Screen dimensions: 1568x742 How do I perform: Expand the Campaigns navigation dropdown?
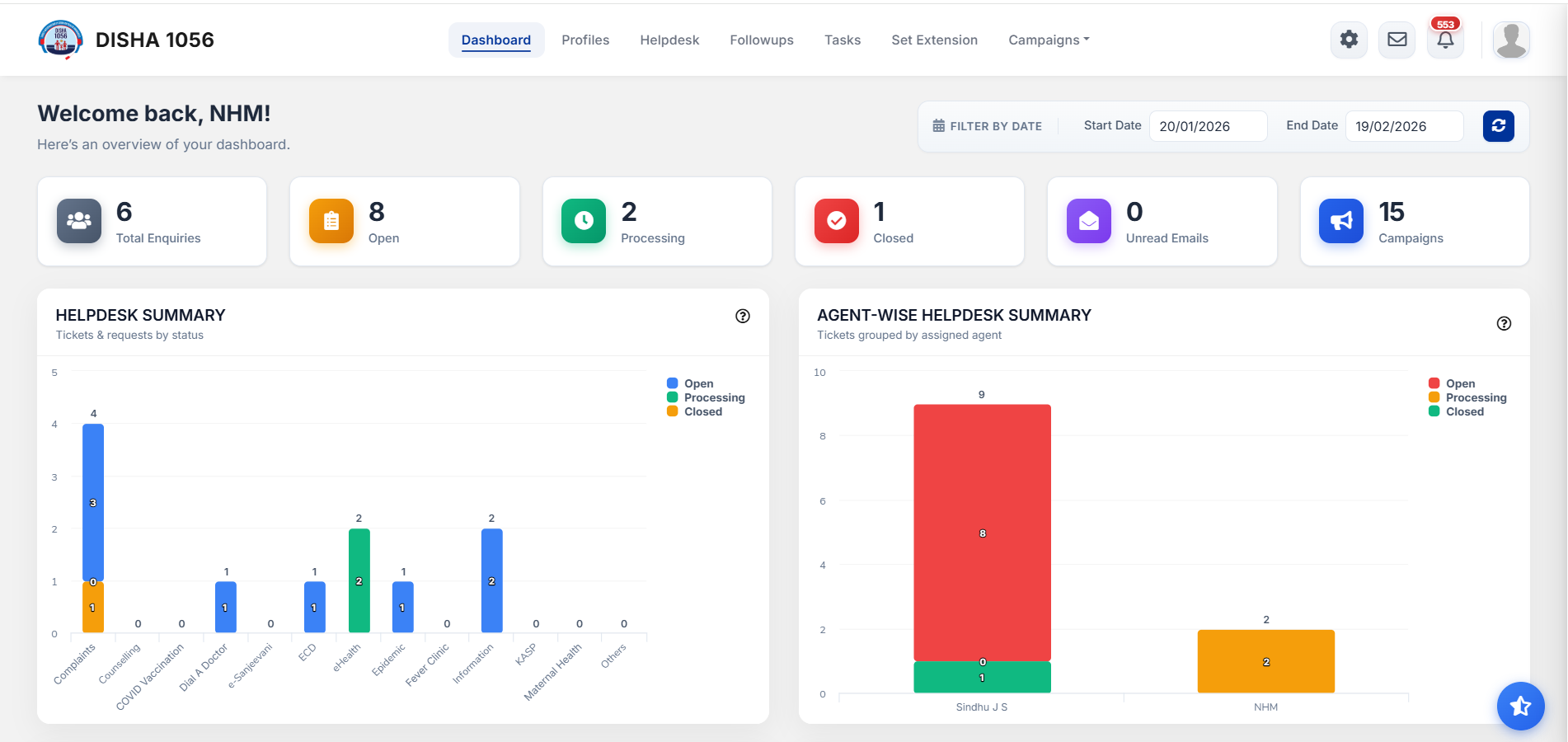point(1048,40)
